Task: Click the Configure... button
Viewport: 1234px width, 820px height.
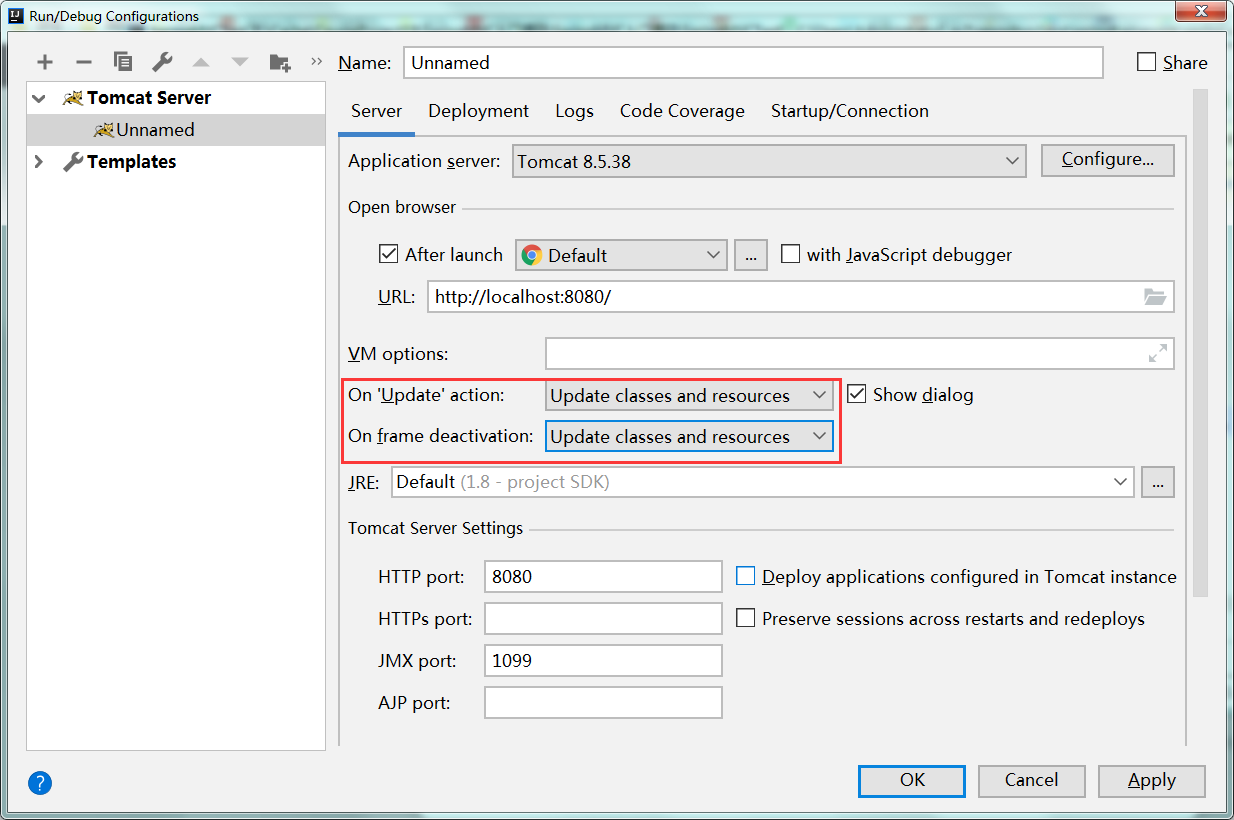Action: tap(1108, 160)
